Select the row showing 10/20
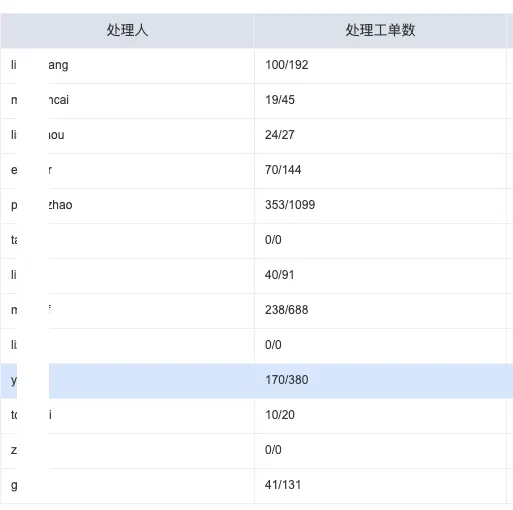 coord(256,416)
